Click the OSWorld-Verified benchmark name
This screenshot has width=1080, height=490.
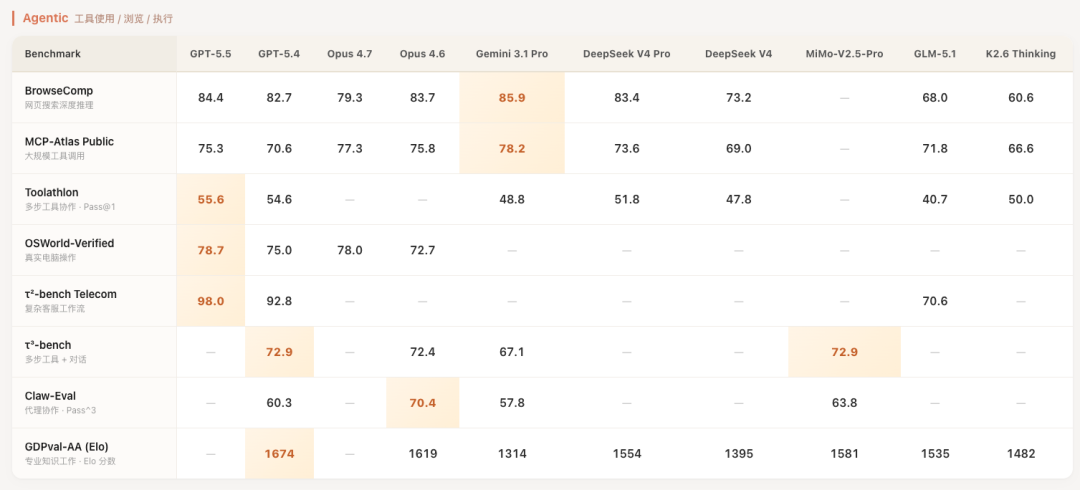[x=69, y=243]
